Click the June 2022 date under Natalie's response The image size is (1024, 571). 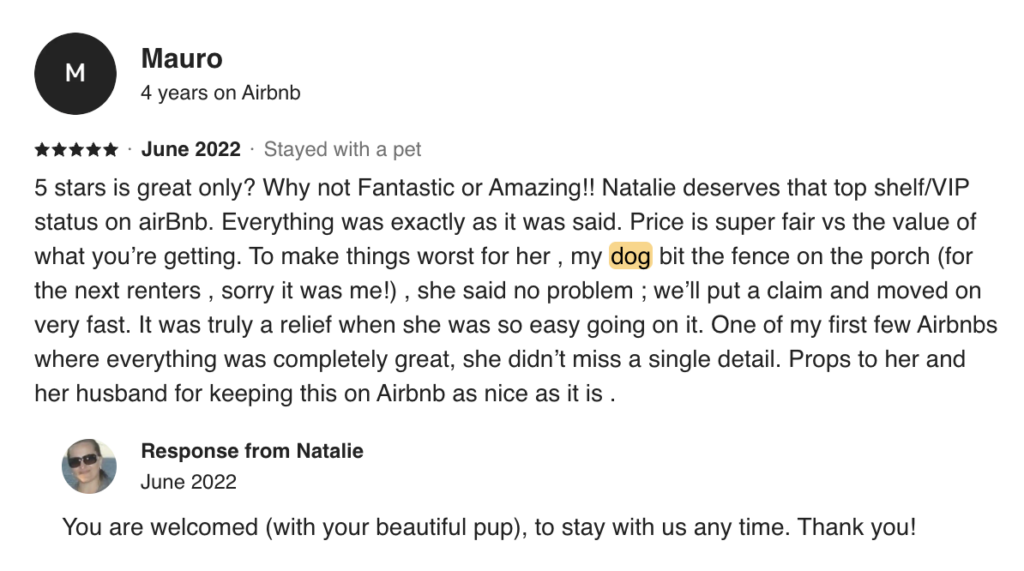(189, 482)
